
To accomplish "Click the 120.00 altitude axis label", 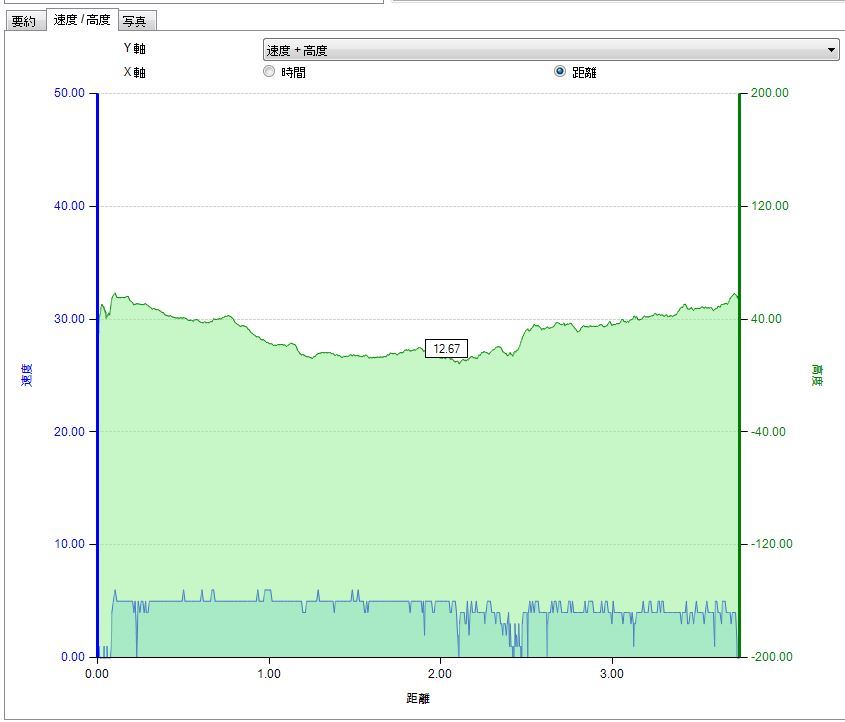I will point(770,206).
